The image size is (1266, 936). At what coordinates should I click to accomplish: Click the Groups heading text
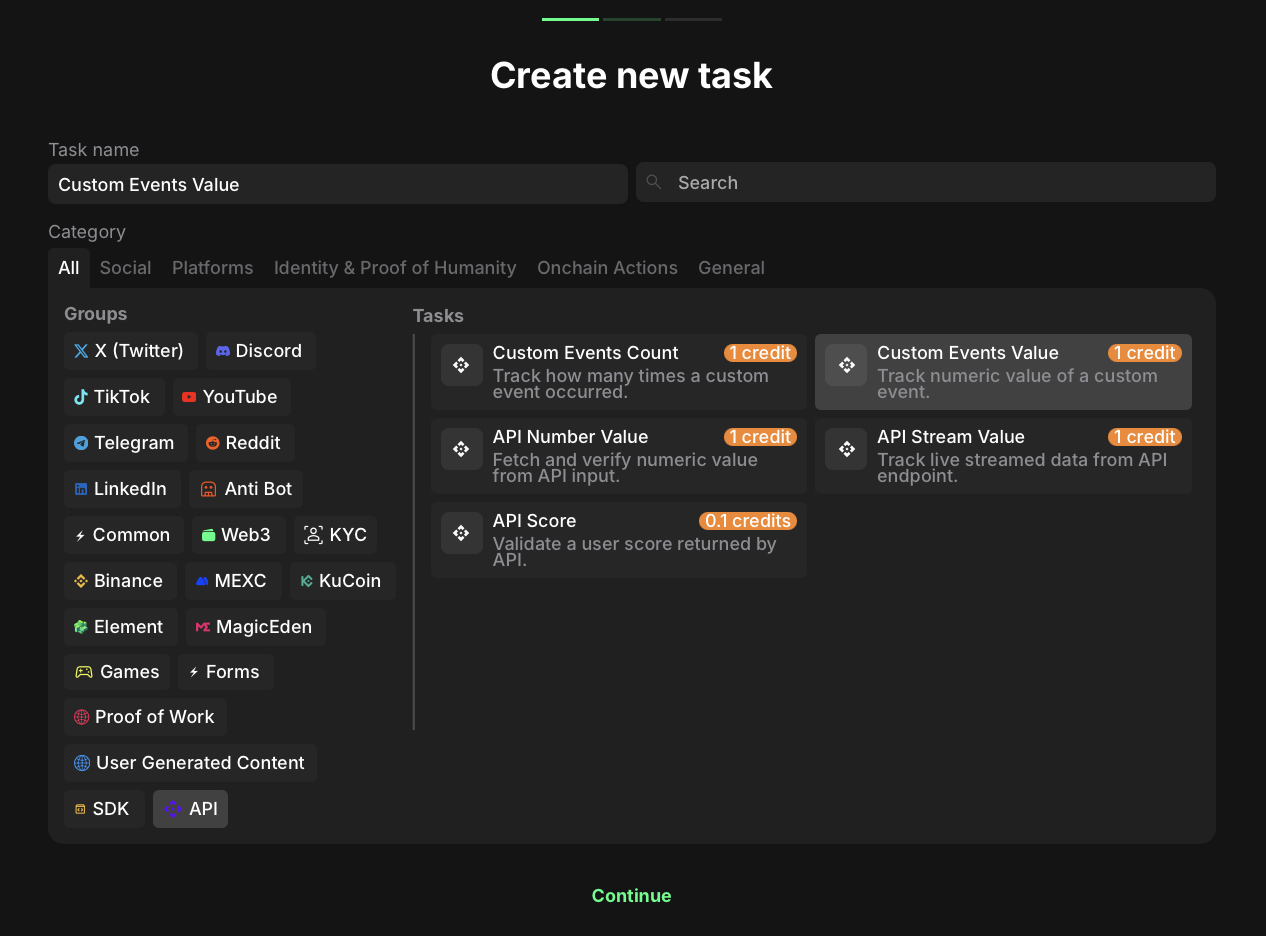click(96, 314)
